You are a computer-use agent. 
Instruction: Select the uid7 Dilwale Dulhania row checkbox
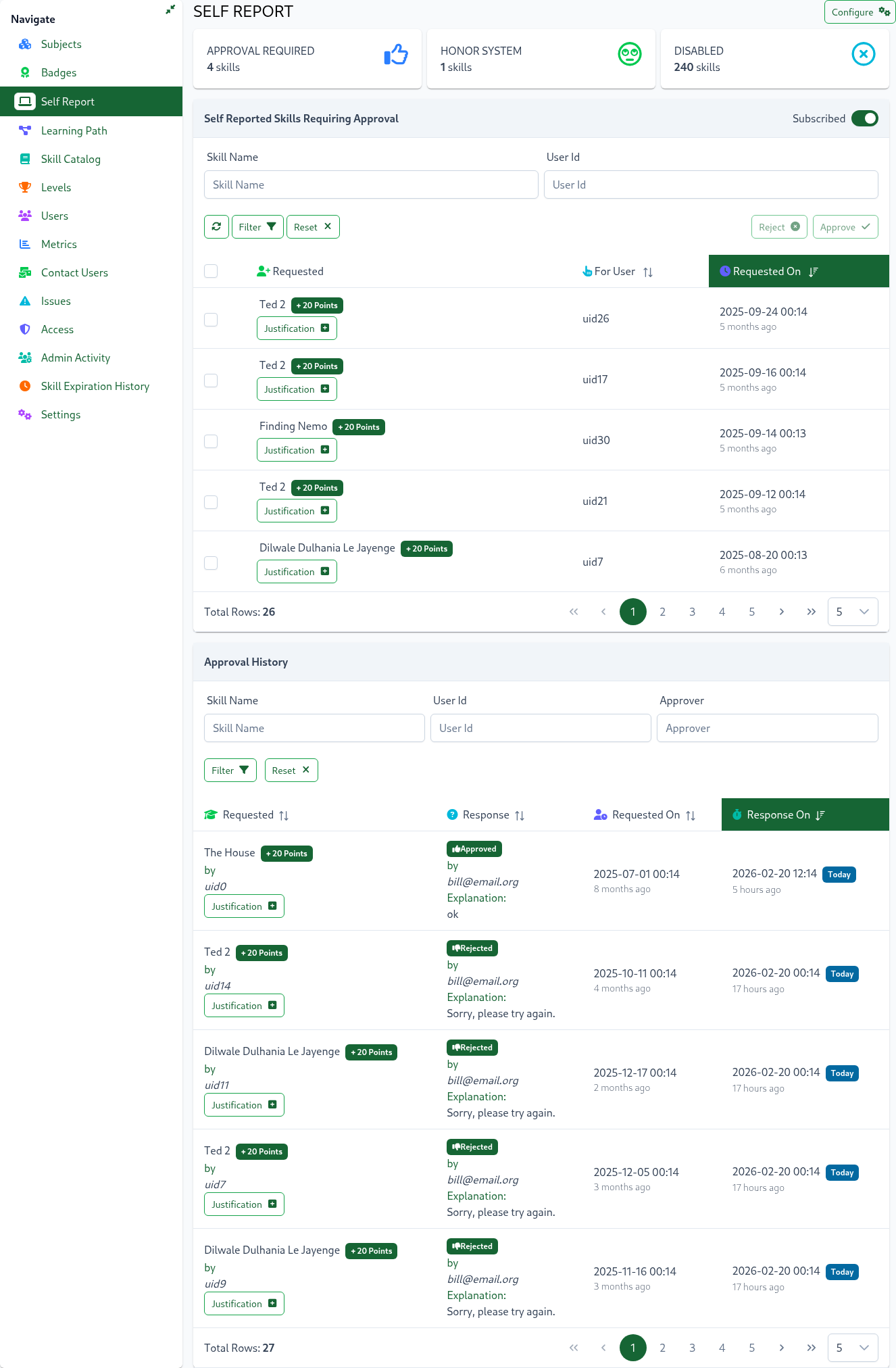(x=211, y=563)
